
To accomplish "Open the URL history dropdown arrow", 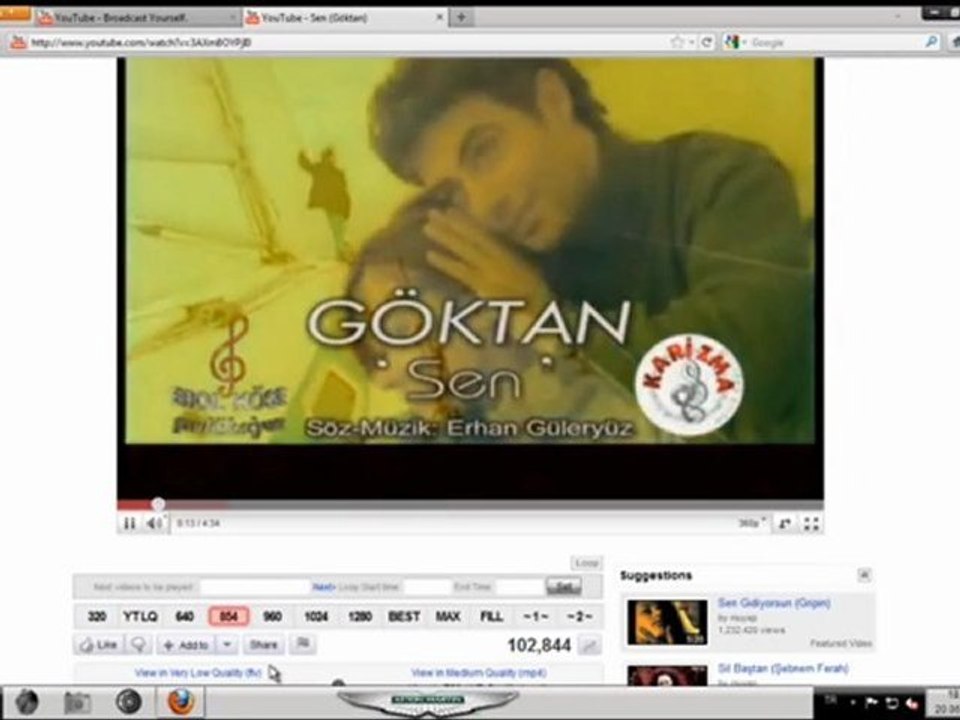I will [691, 42].
